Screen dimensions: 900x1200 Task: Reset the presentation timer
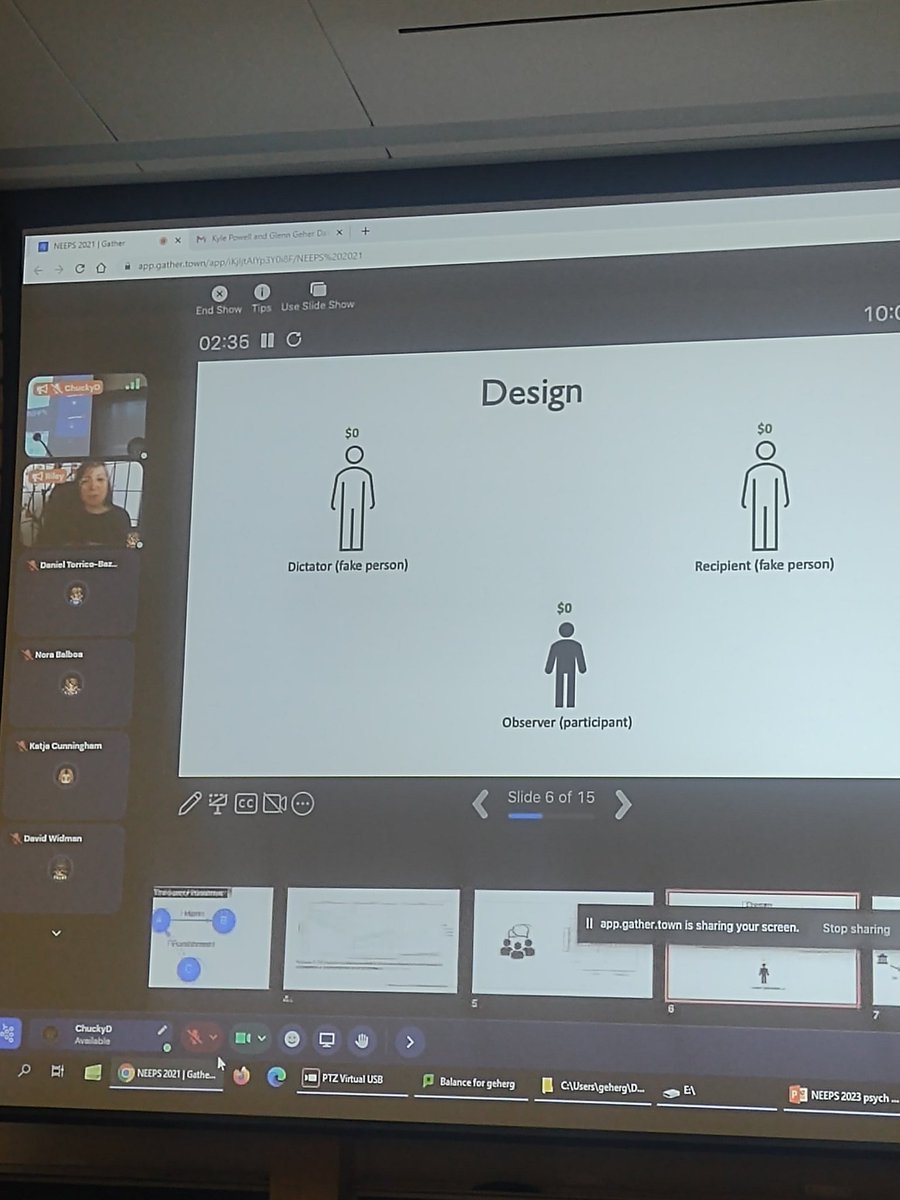click(x=294, y=340)
